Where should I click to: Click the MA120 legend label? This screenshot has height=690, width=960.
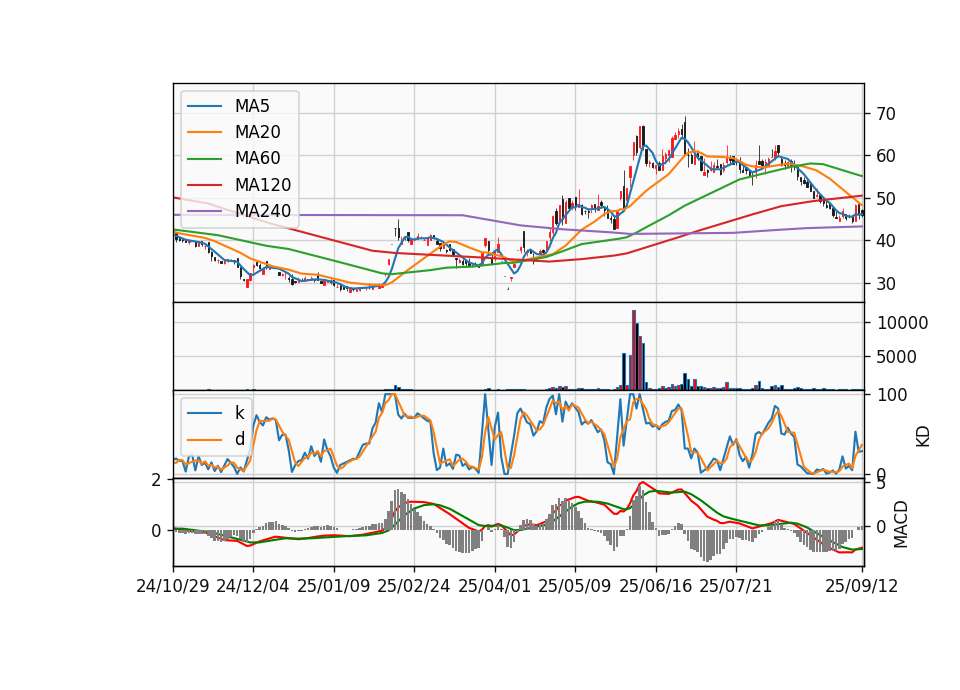(263, 185)
